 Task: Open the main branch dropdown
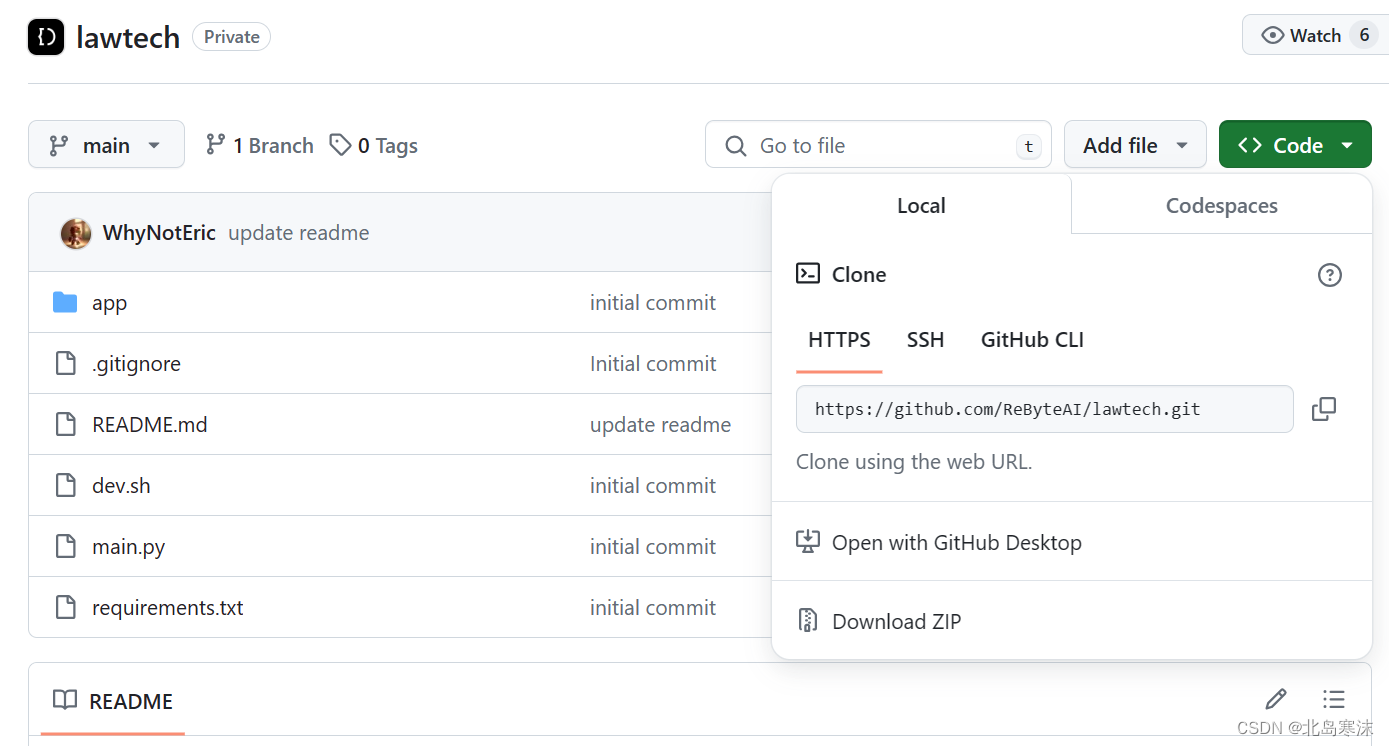106,145
